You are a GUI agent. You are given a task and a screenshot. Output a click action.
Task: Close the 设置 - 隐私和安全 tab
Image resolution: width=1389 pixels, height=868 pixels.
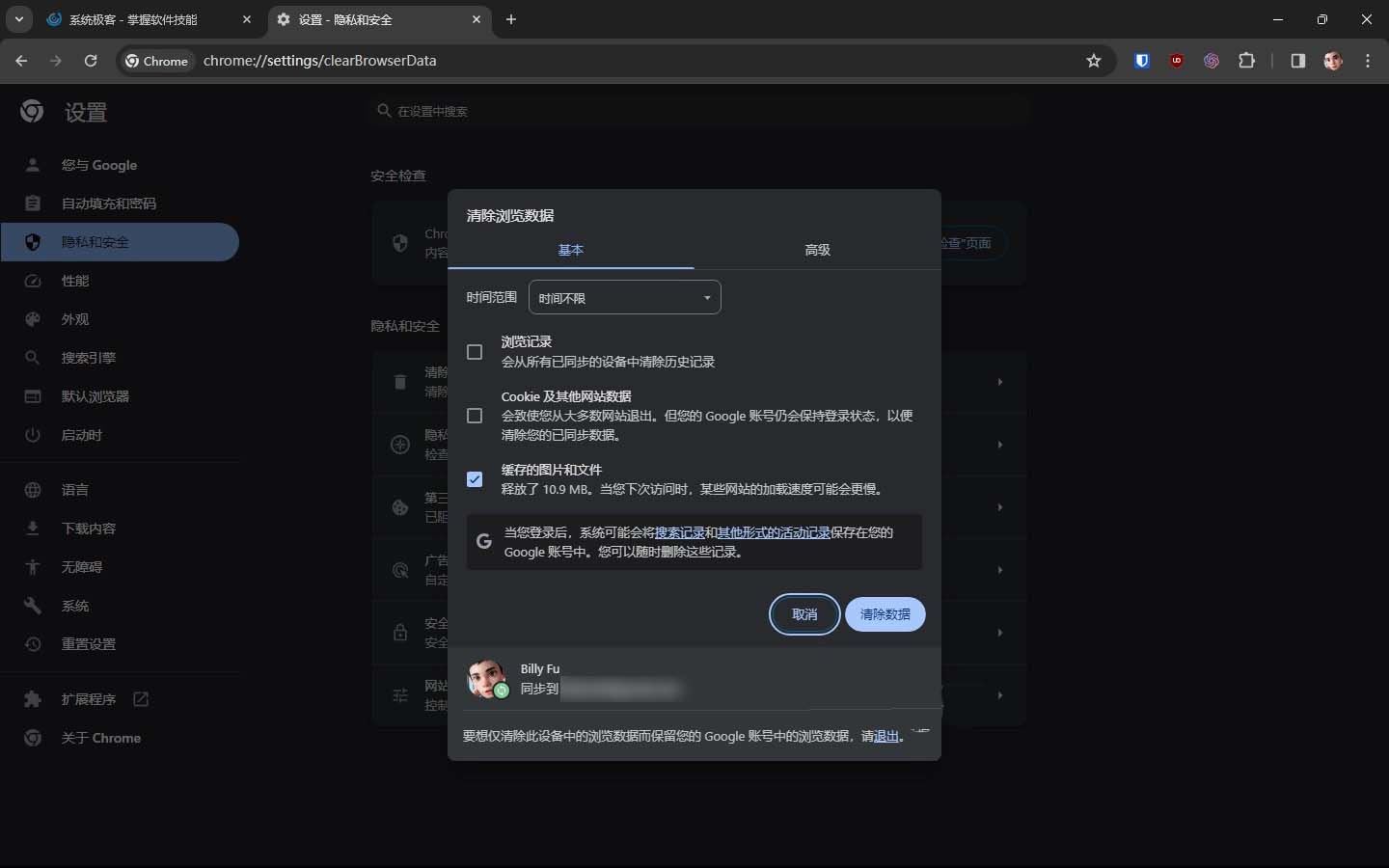(477, 19)
